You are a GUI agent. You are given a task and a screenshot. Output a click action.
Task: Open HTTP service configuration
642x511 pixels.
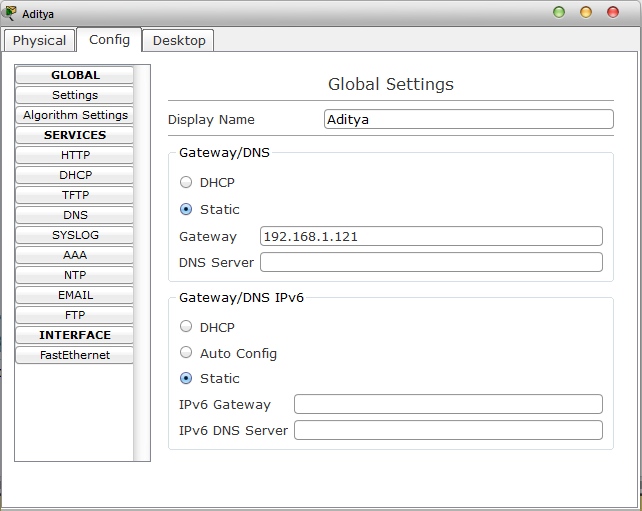pos(75,155)
